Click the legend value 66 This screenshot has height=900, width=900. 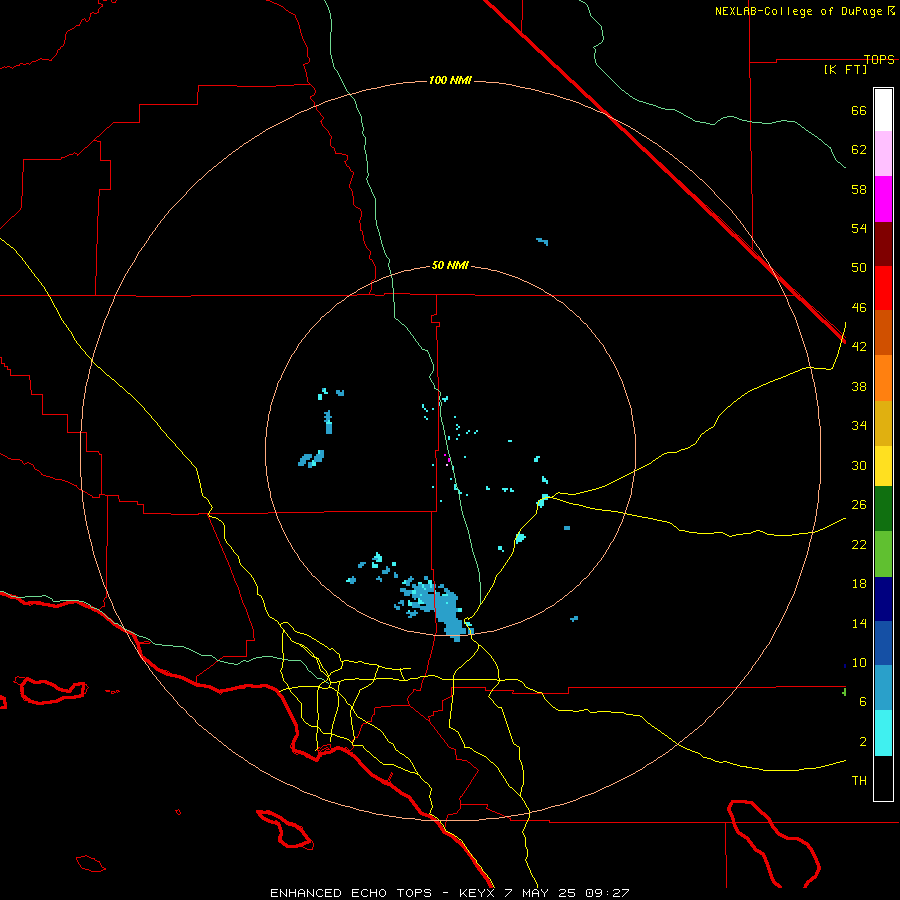[x=859, y=110]
